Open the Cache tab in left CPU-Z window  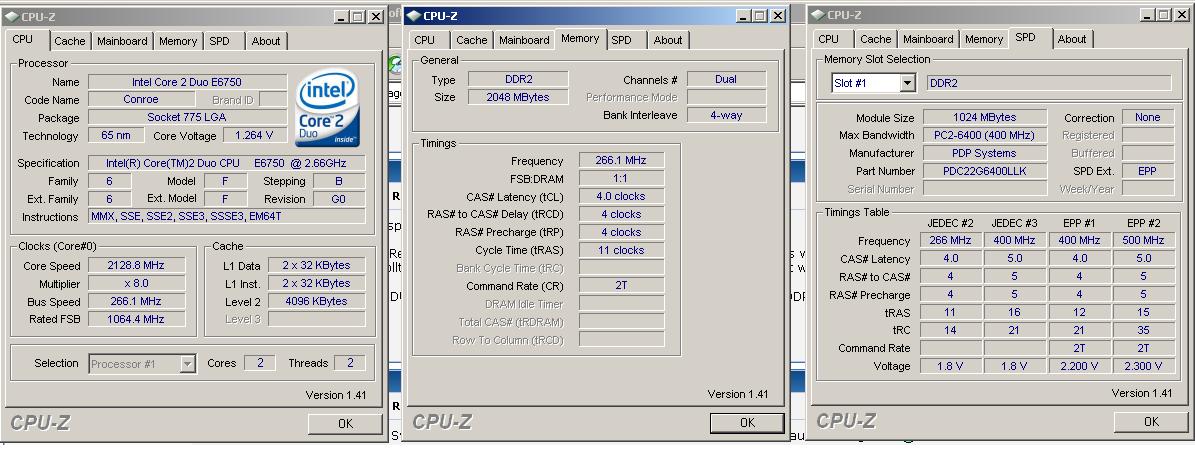coord(70,41)
